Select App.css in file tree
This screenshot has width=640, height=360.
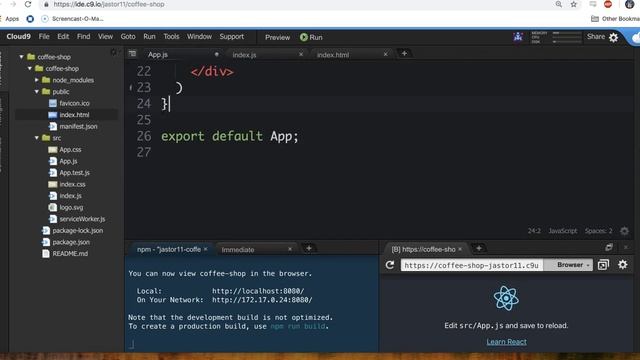tap(70, 150)
